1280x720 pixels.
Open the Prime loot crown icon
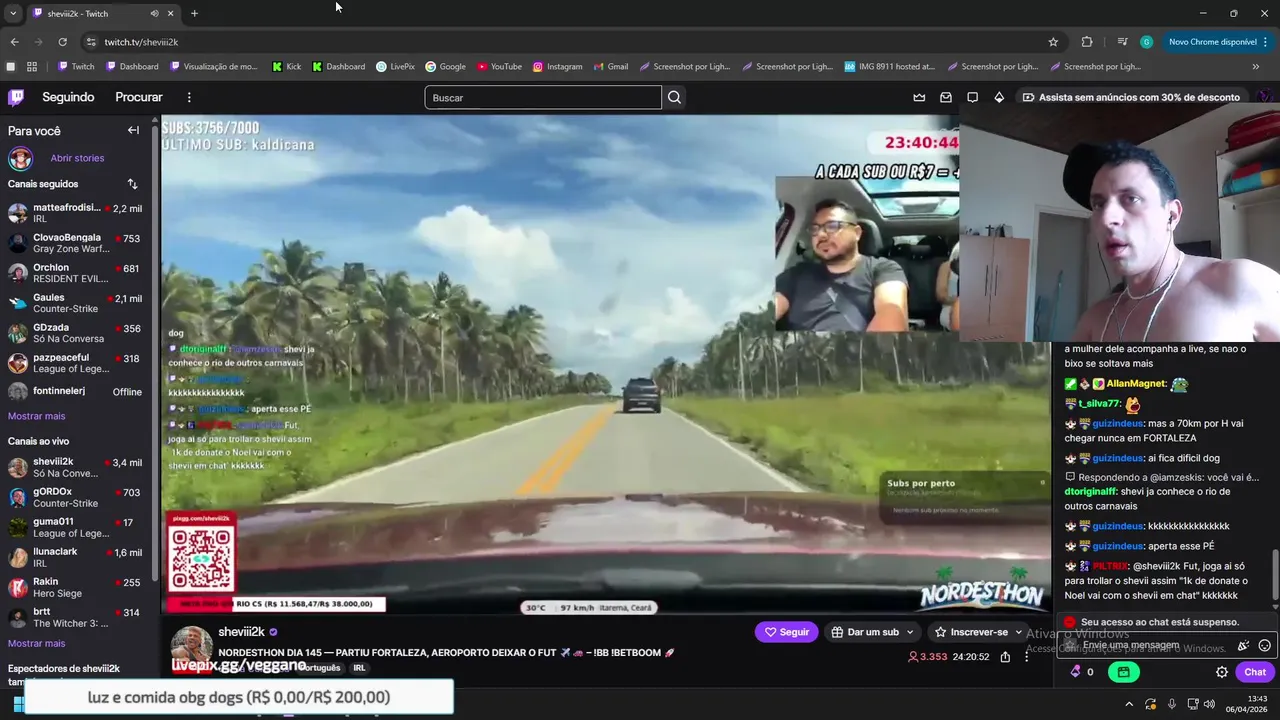pyautogui.click(x=919, y=97)
